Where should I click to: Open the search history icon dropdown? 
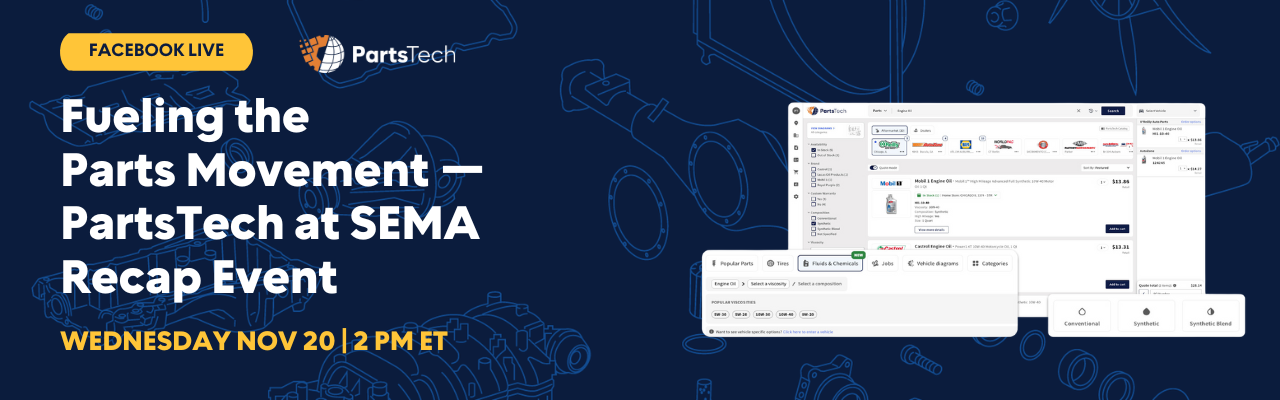pyautogui.click(x=1092, y=110)
